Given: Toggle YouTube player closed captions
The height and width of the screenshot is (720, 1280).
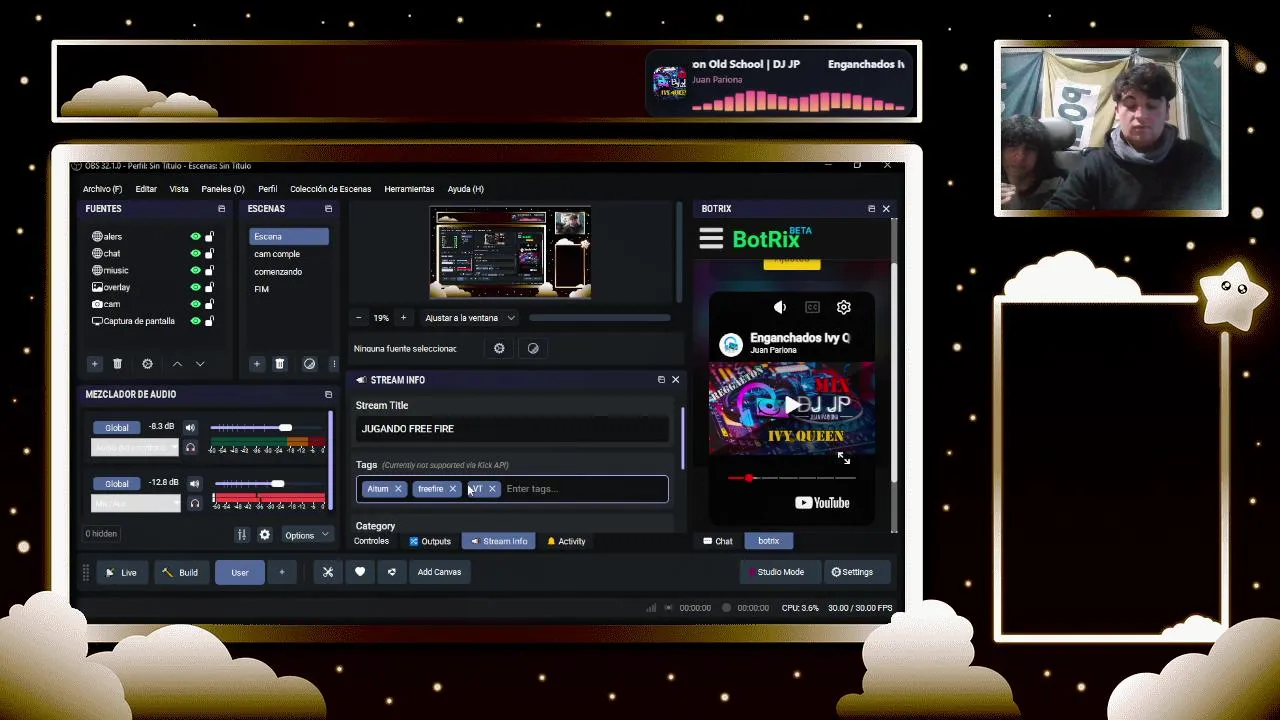Looking at the screenshot, I should tap(812, 307).
